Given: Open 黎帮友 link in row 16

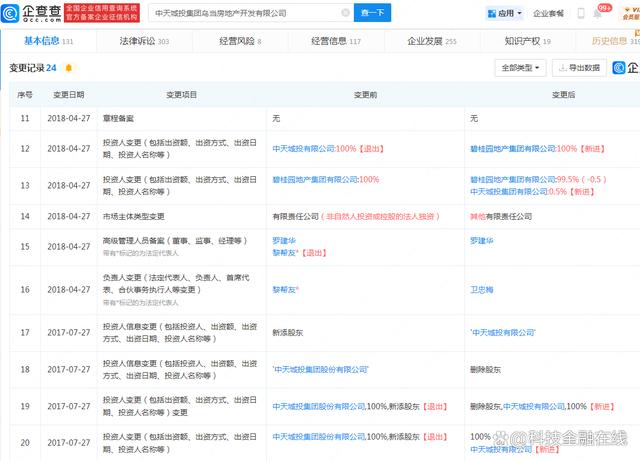Looking at the screenshot, I should click(285, 290).
